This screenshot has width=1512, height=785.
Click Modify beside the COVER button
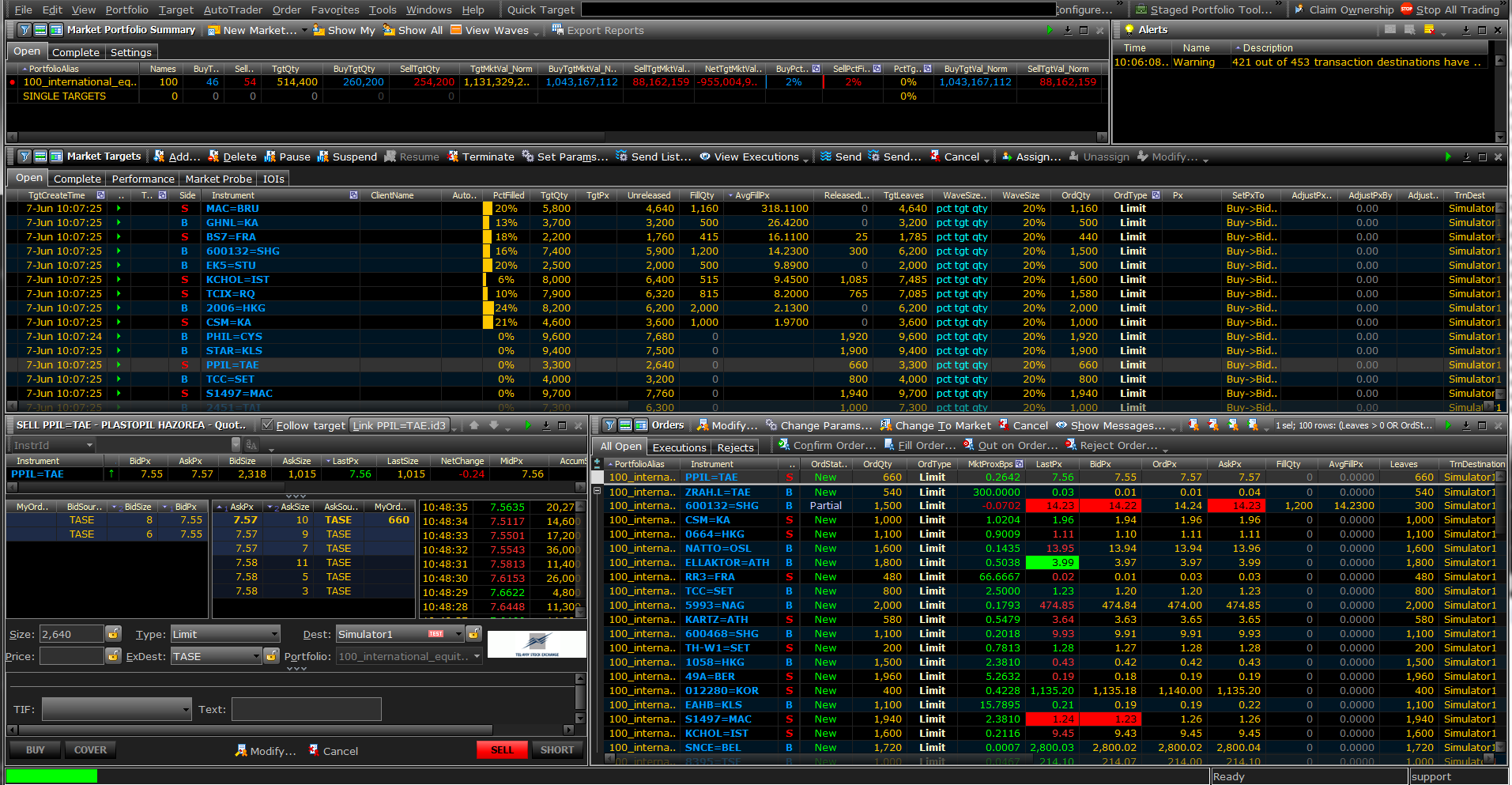click(266, 750)
